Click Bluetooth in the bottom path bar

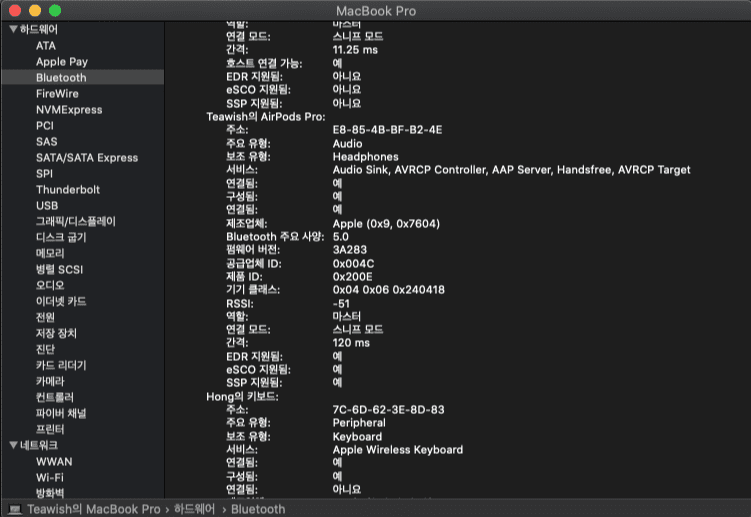click(258, 509)
